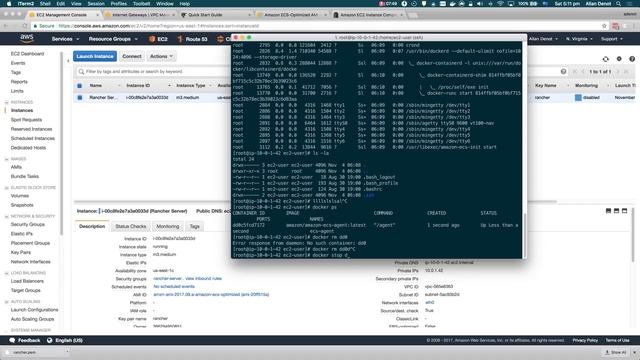This screenshot has height=360, width=640.
Task: Click the middle details pane layout icon
Action: click(616, 211)
